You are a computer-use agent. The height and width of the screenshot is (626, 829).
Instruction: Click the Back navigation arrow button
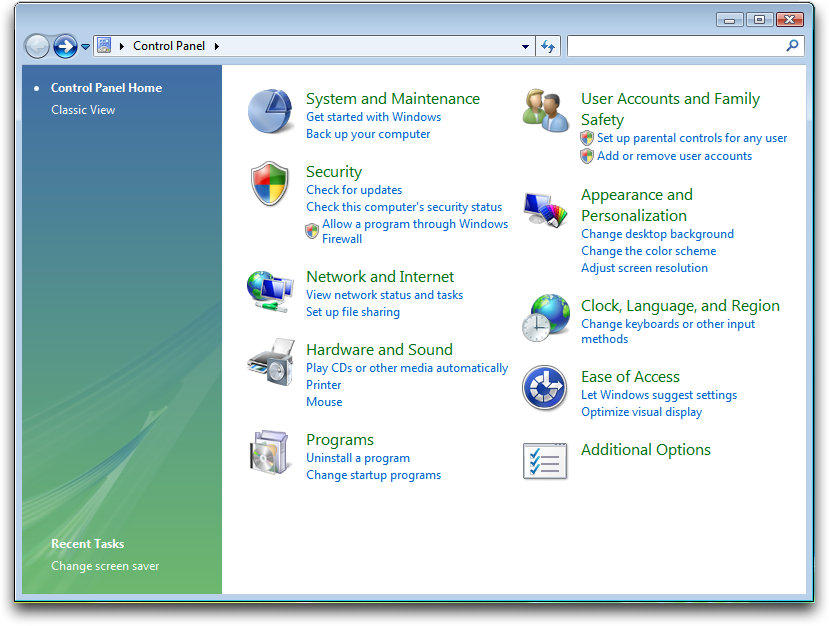37,47
